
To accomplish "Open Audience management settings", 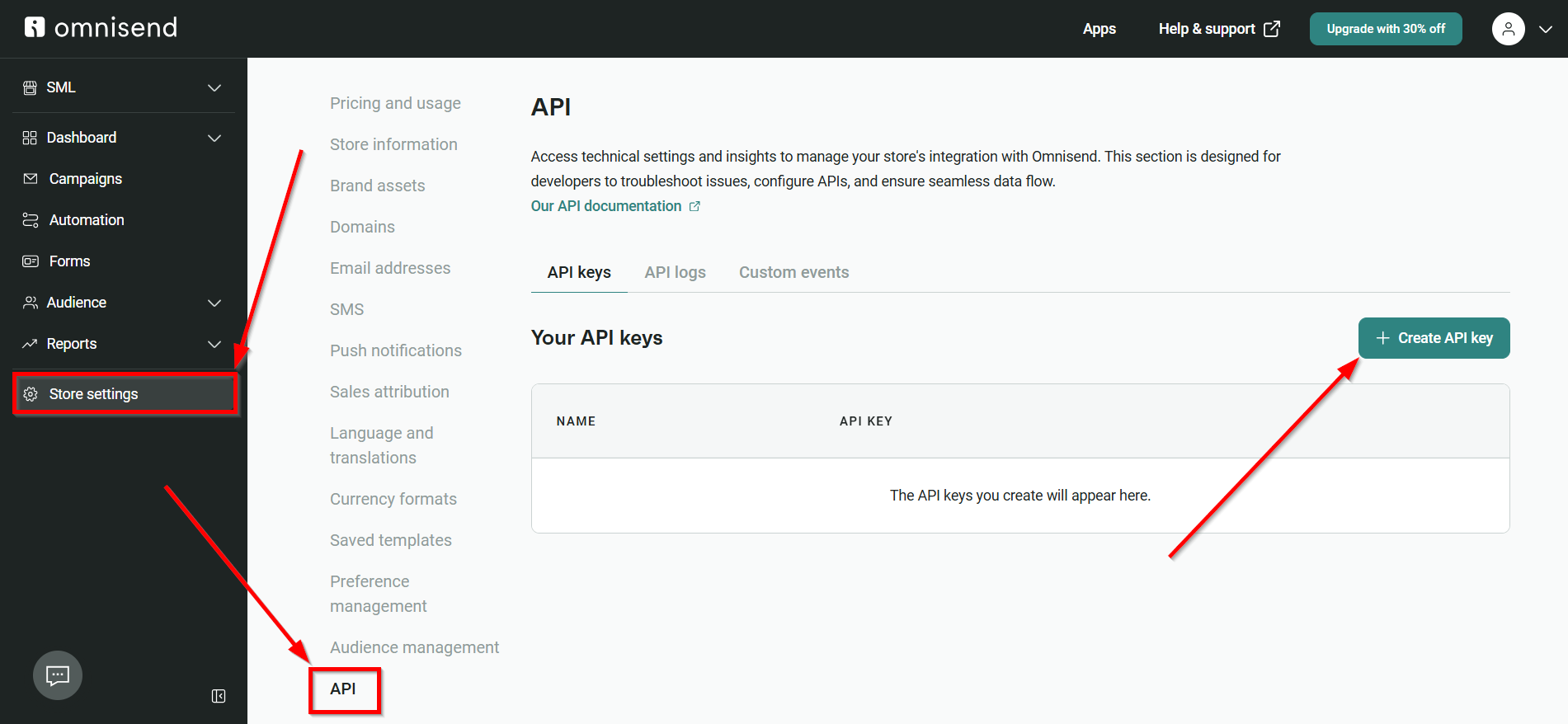I will click(x=414, y=647).
